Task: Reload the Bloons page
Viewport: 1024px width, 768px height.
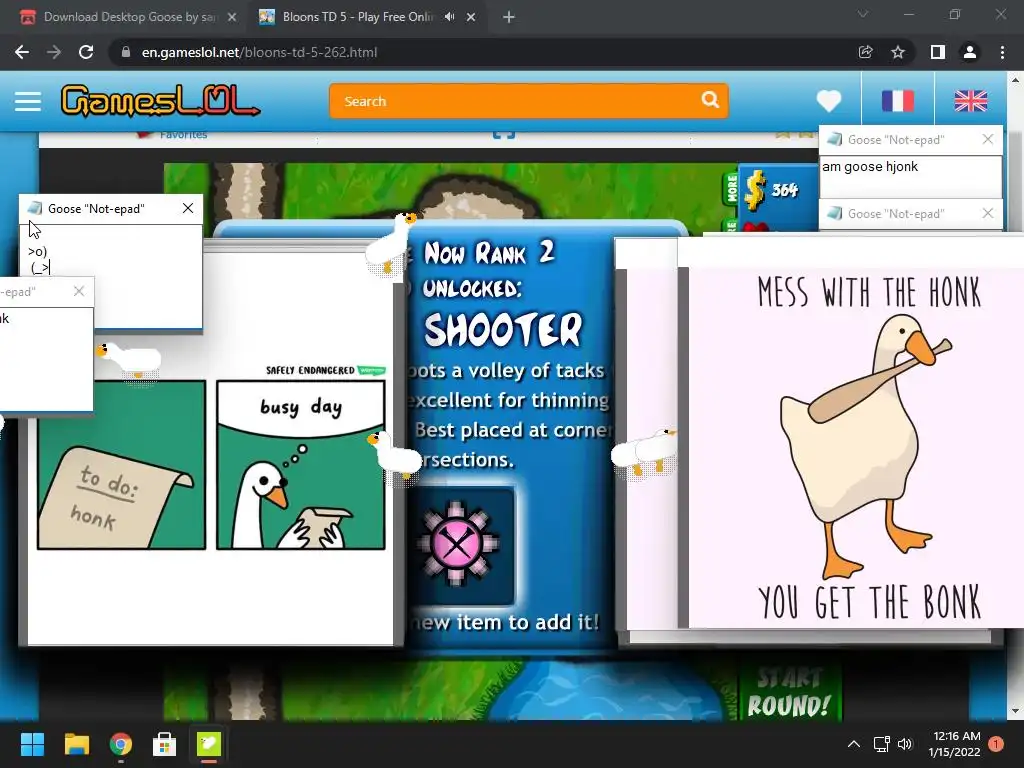Action: pos(86,52)
